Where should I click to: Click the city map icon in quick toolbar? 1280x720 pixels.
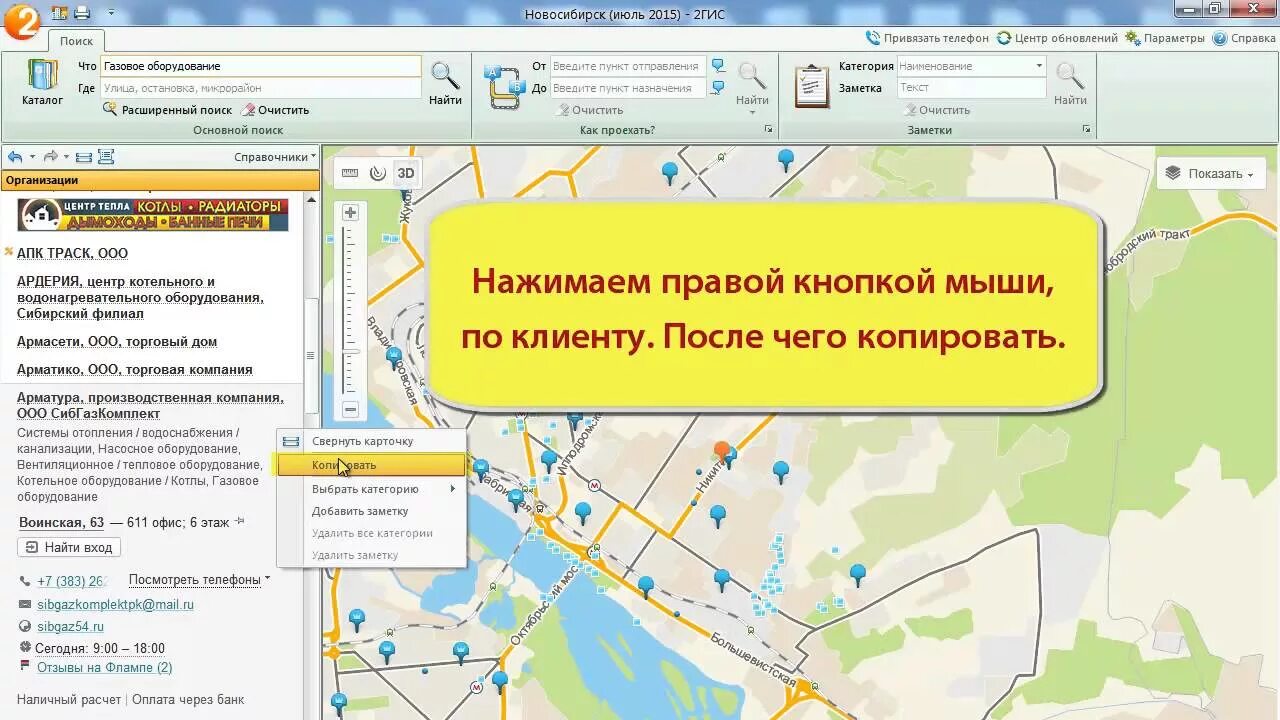click(x=59, y=13)
